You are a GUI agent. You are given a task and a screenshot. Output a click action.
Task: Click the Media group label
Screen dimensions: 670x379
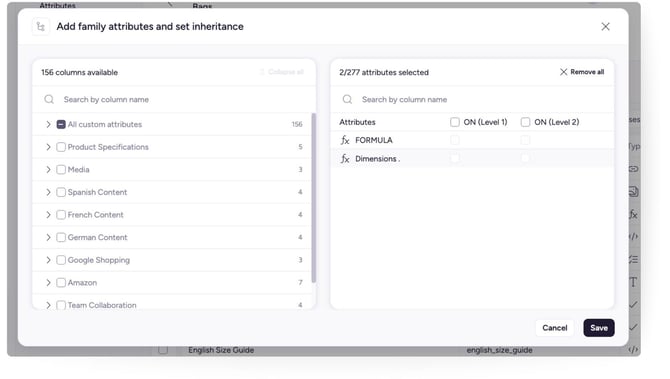coord(79,170)
